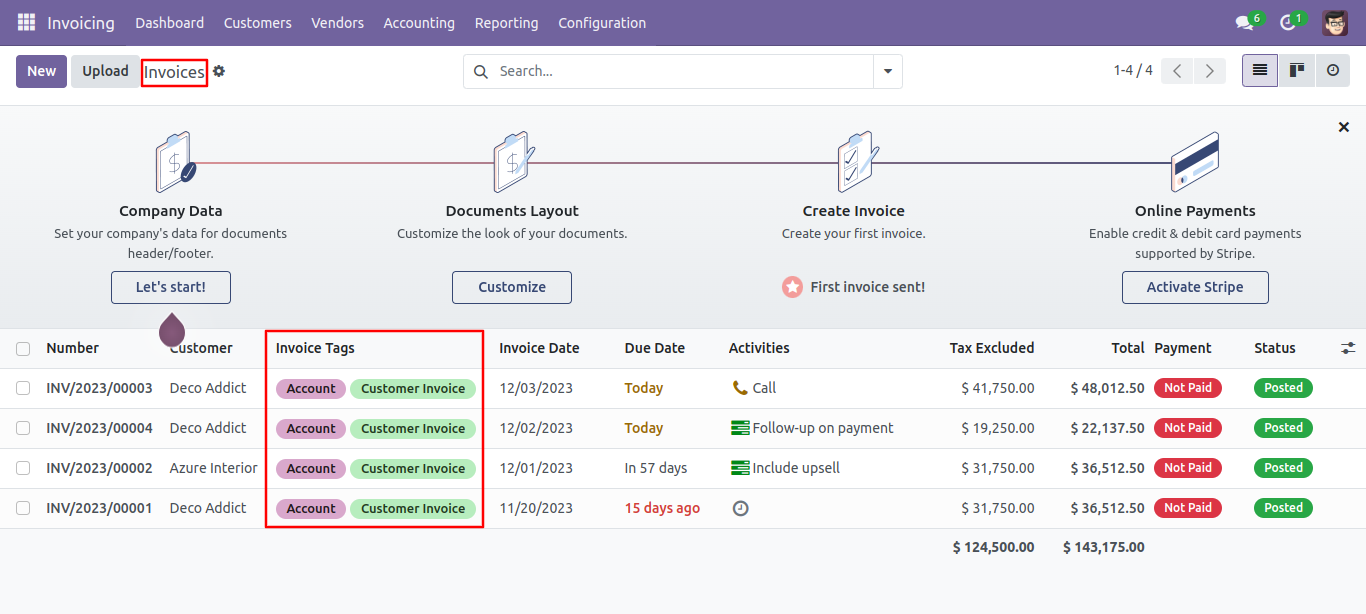Click the 11/20/2023 invoice date
The height and width of the screenshot is (614, 1366).
pyautogui.click(x=536, y=508)
